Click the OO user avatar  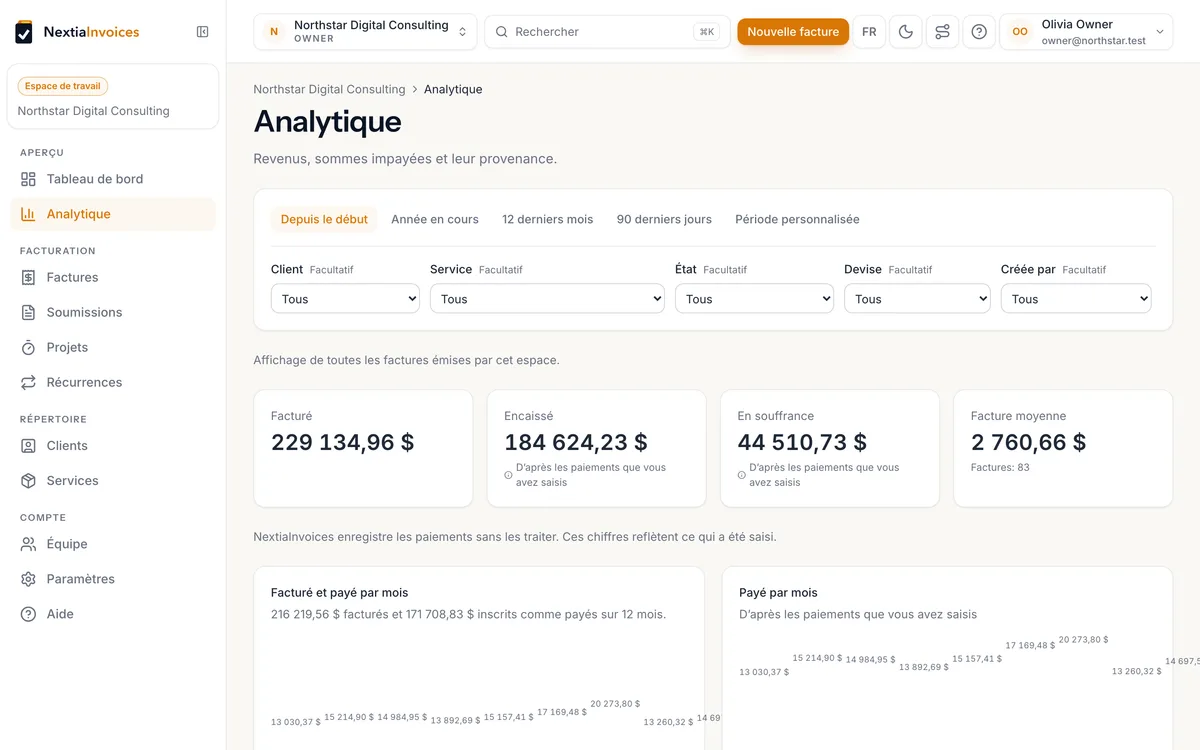click(1020, 32)
